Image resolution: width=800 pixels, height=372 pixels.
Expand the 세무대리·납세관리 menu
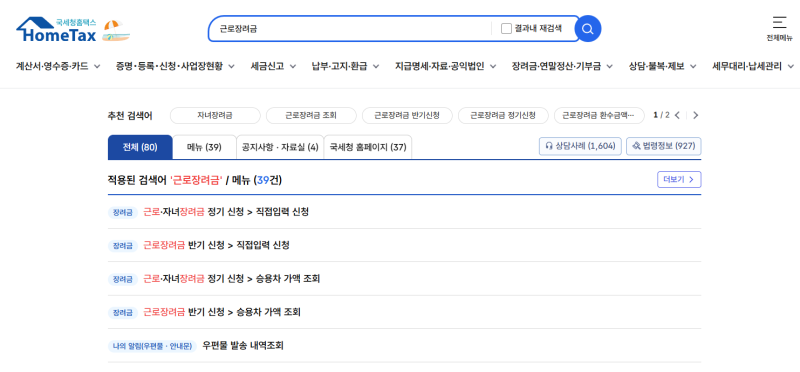(x=753, y=66)
